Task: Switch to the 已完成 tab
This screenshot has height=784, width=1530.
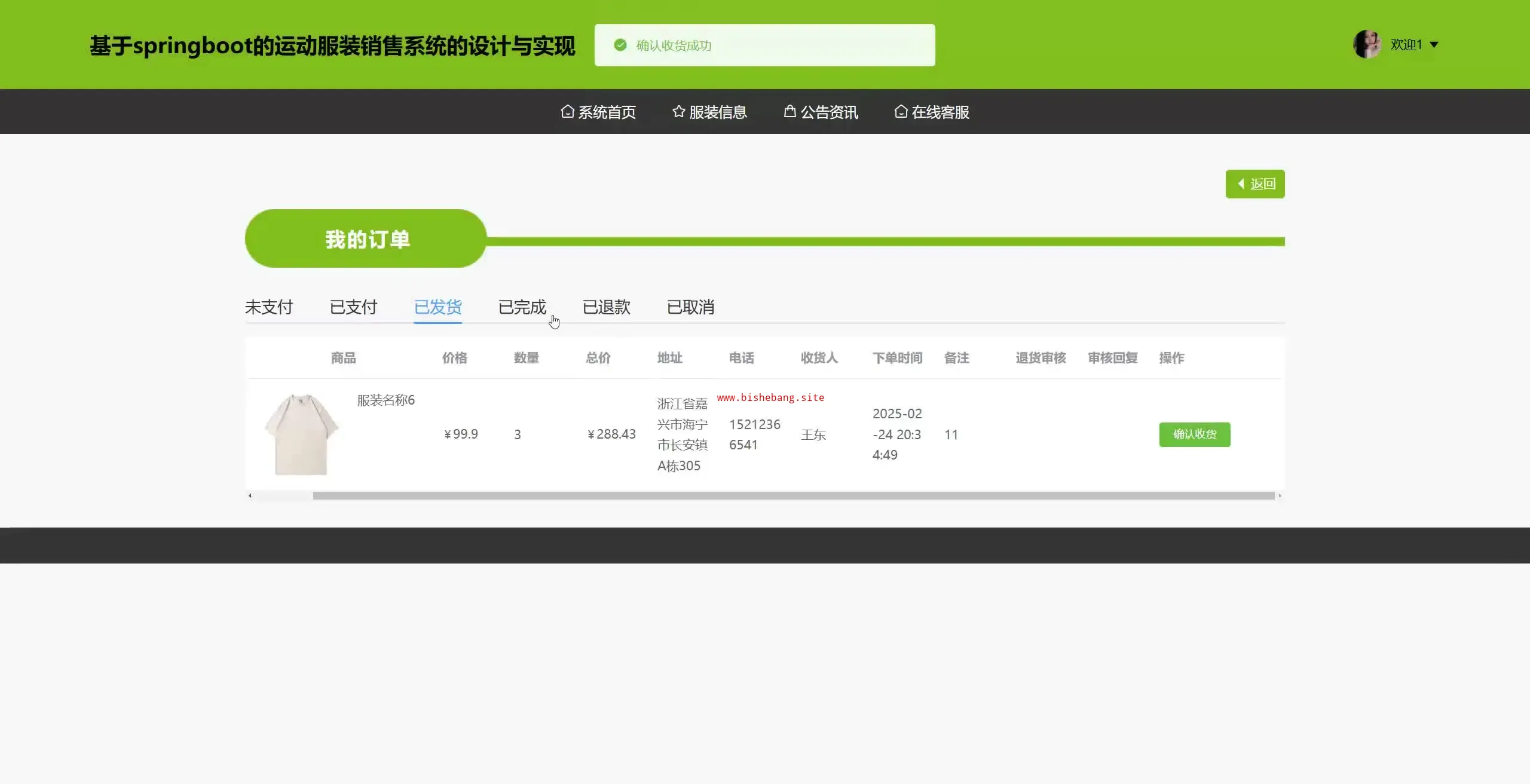Action: [x=522, y=307]
